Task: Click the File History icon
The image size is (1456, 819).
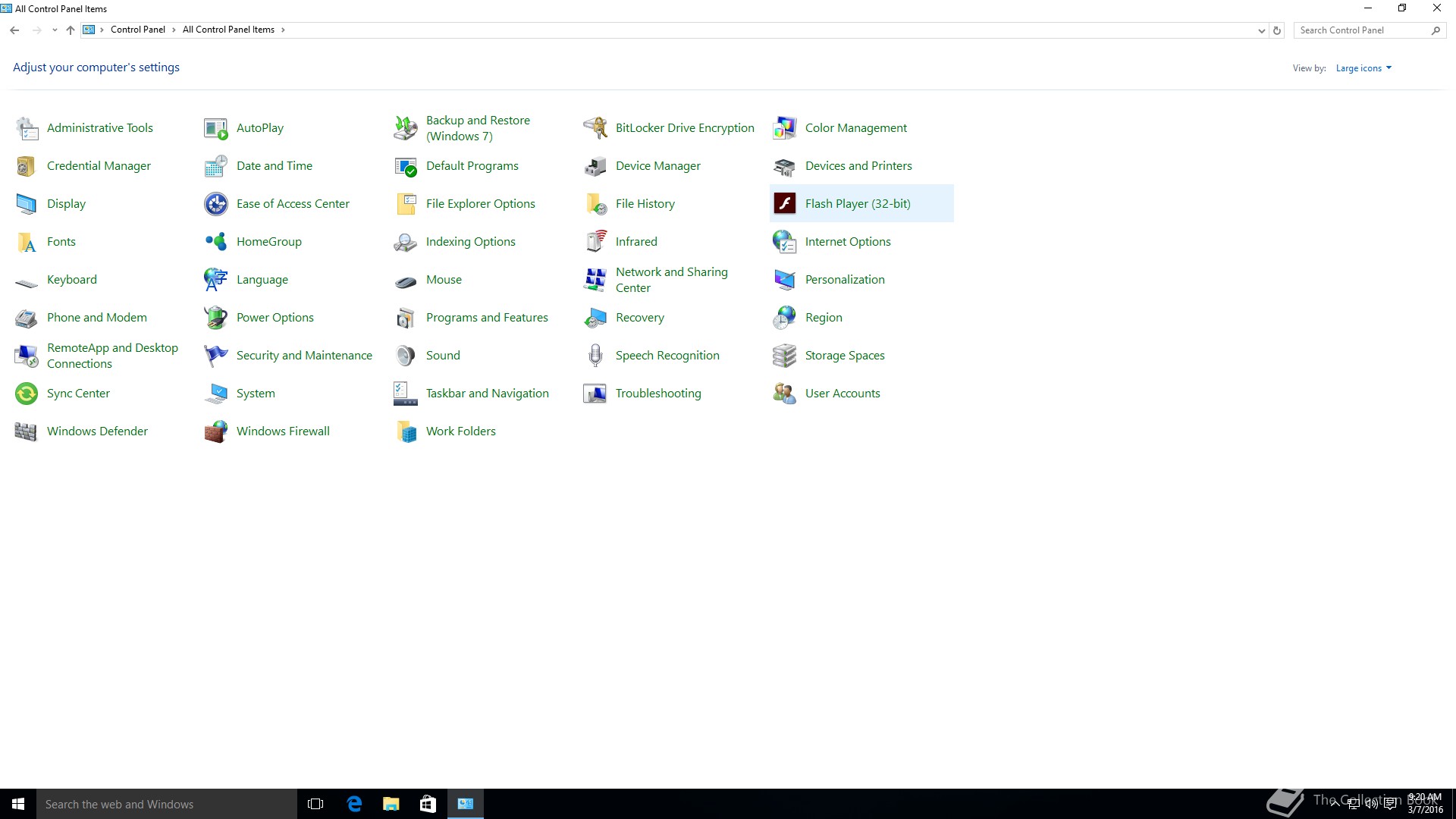Action: coord(595,204)
